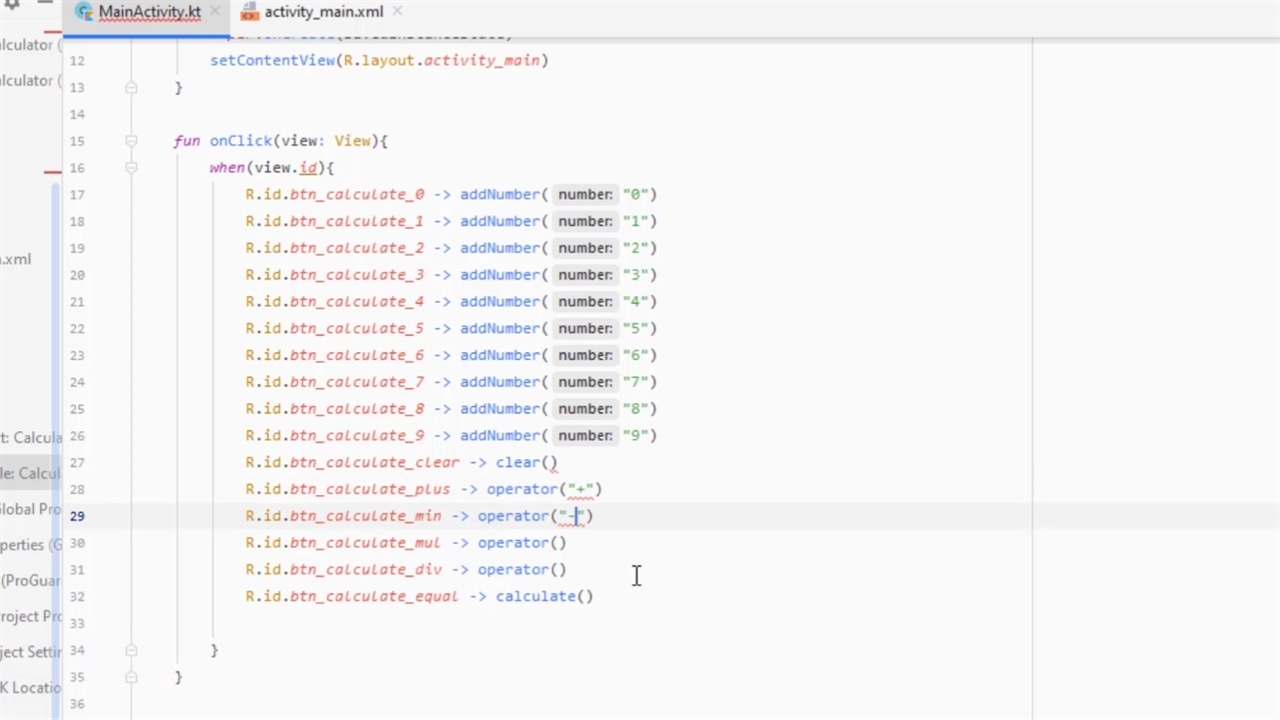Click the fold end marker at line 35
The width and height of the screenshot is (1280, 720).
131,677
